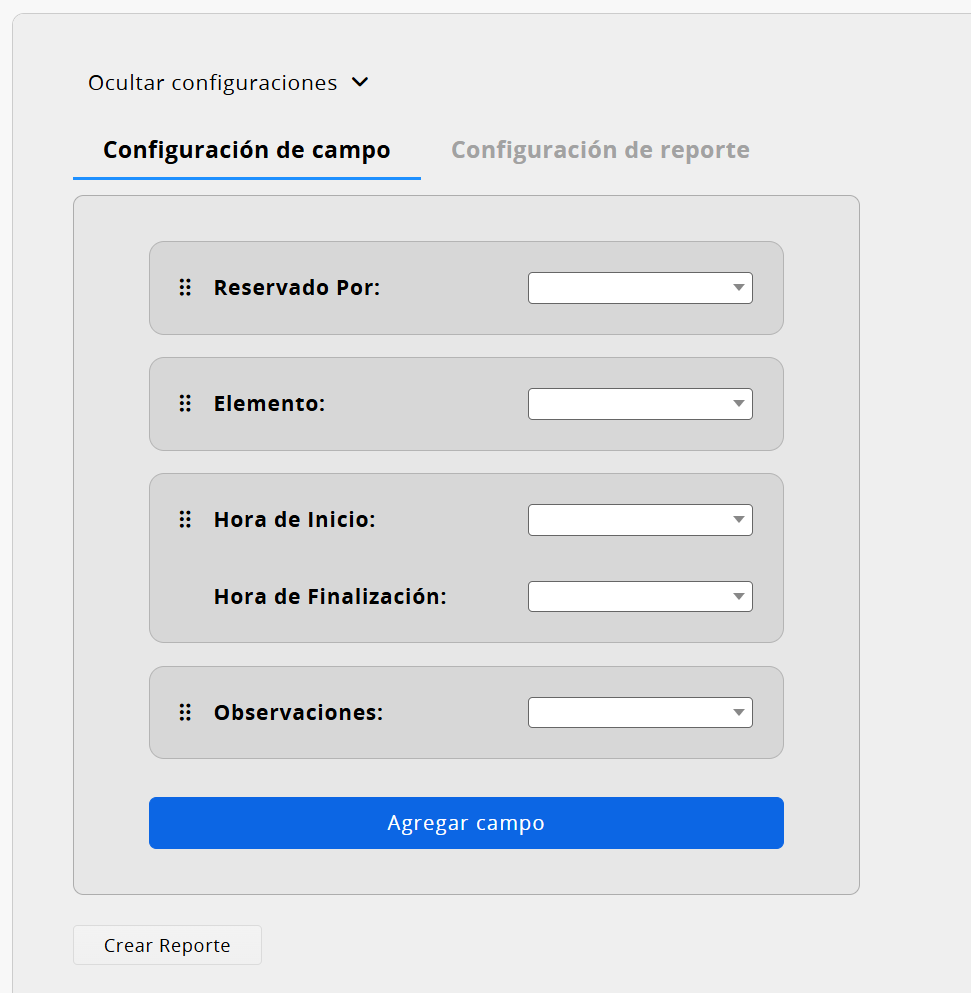Open the Observaciones dropdown
Image resolution: width=971 pixels, height=993 pixels.
point(640,712)
